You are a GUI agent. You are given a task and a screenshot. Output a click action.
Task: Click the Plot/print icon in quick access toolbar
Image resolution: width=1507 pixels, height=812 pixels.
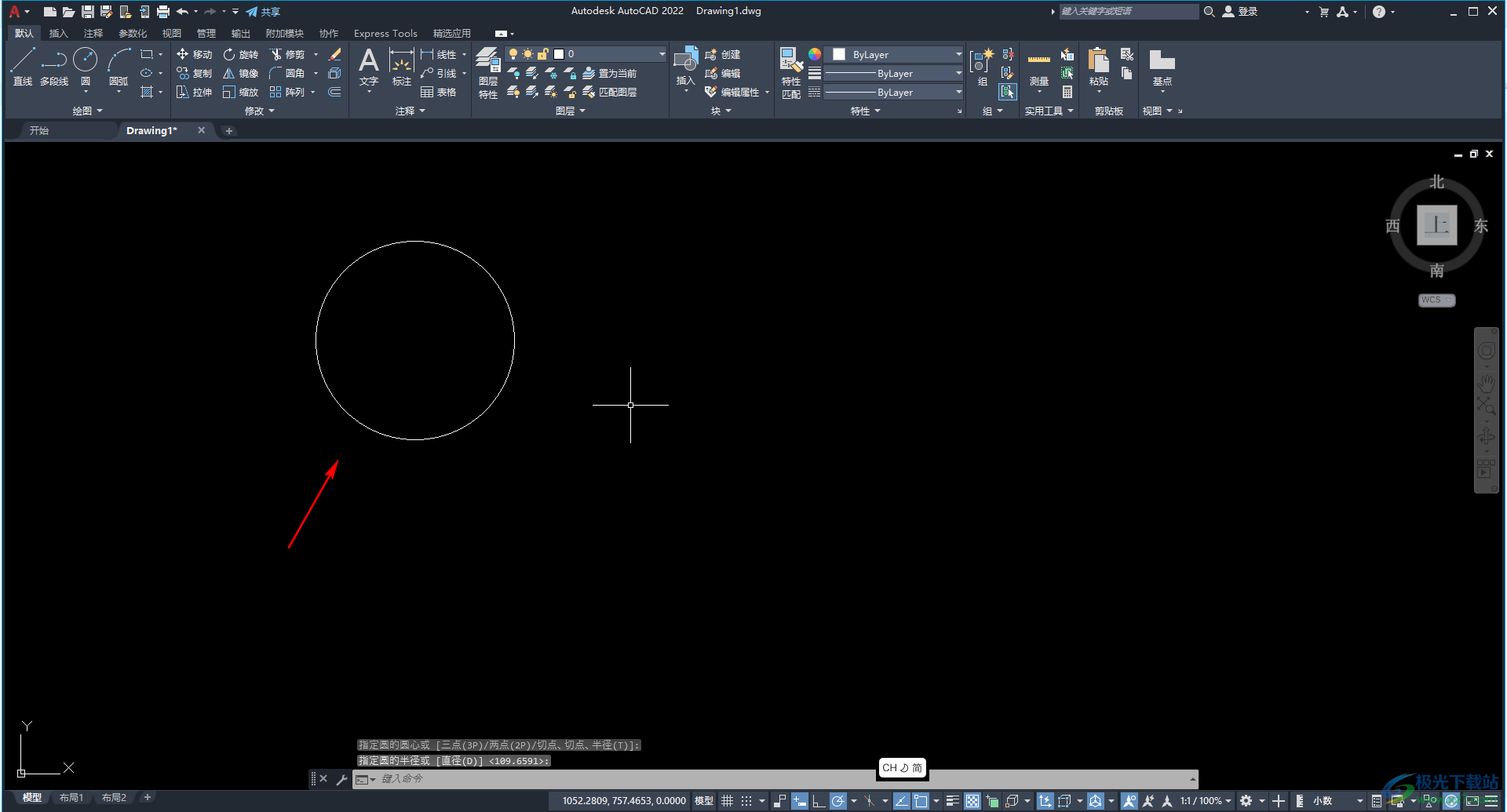pos(163,12)
